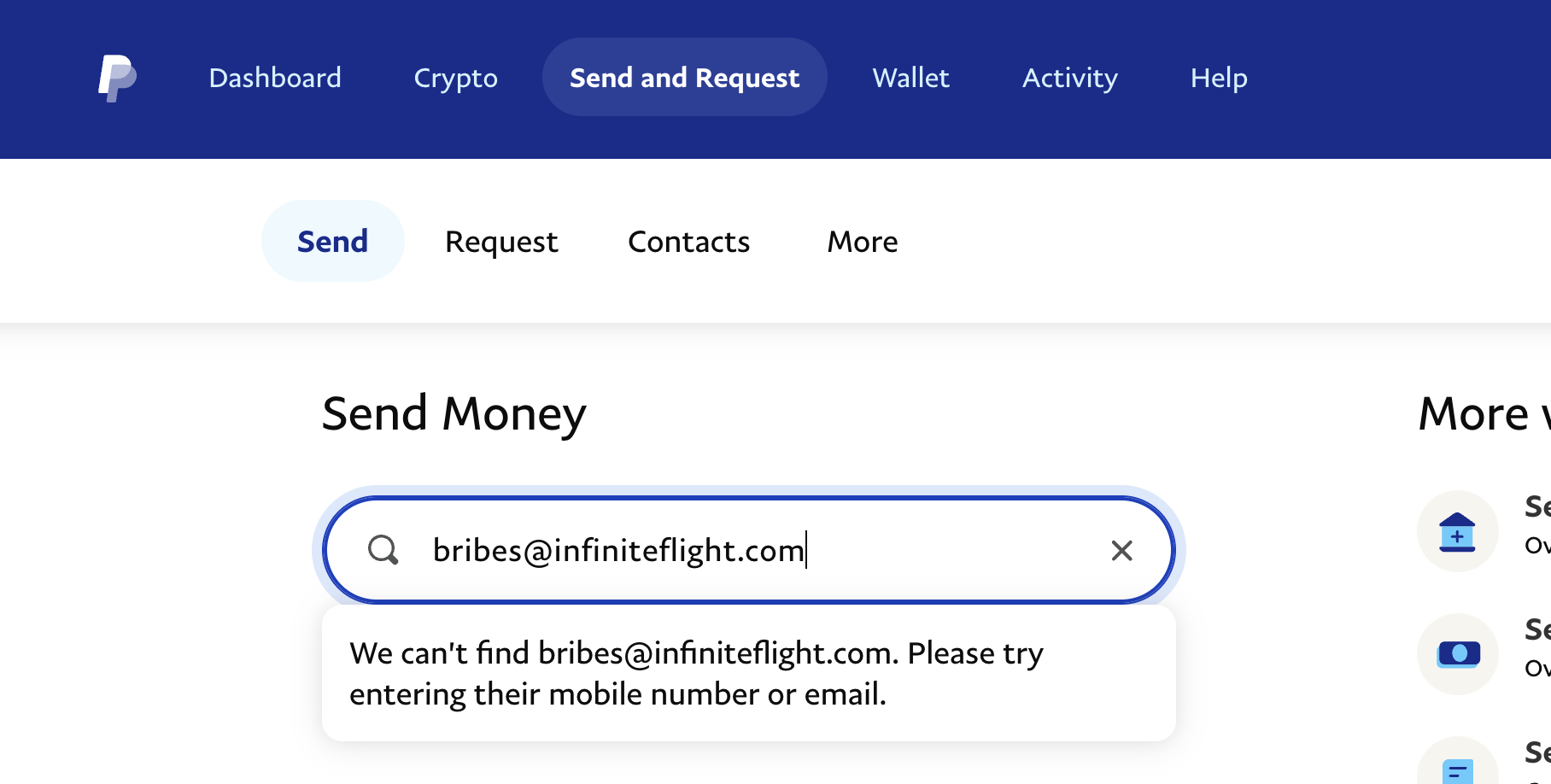This screenshot has width=1551, height=784.
Task: Open the Dashboard page
Action: coord(275,78)
